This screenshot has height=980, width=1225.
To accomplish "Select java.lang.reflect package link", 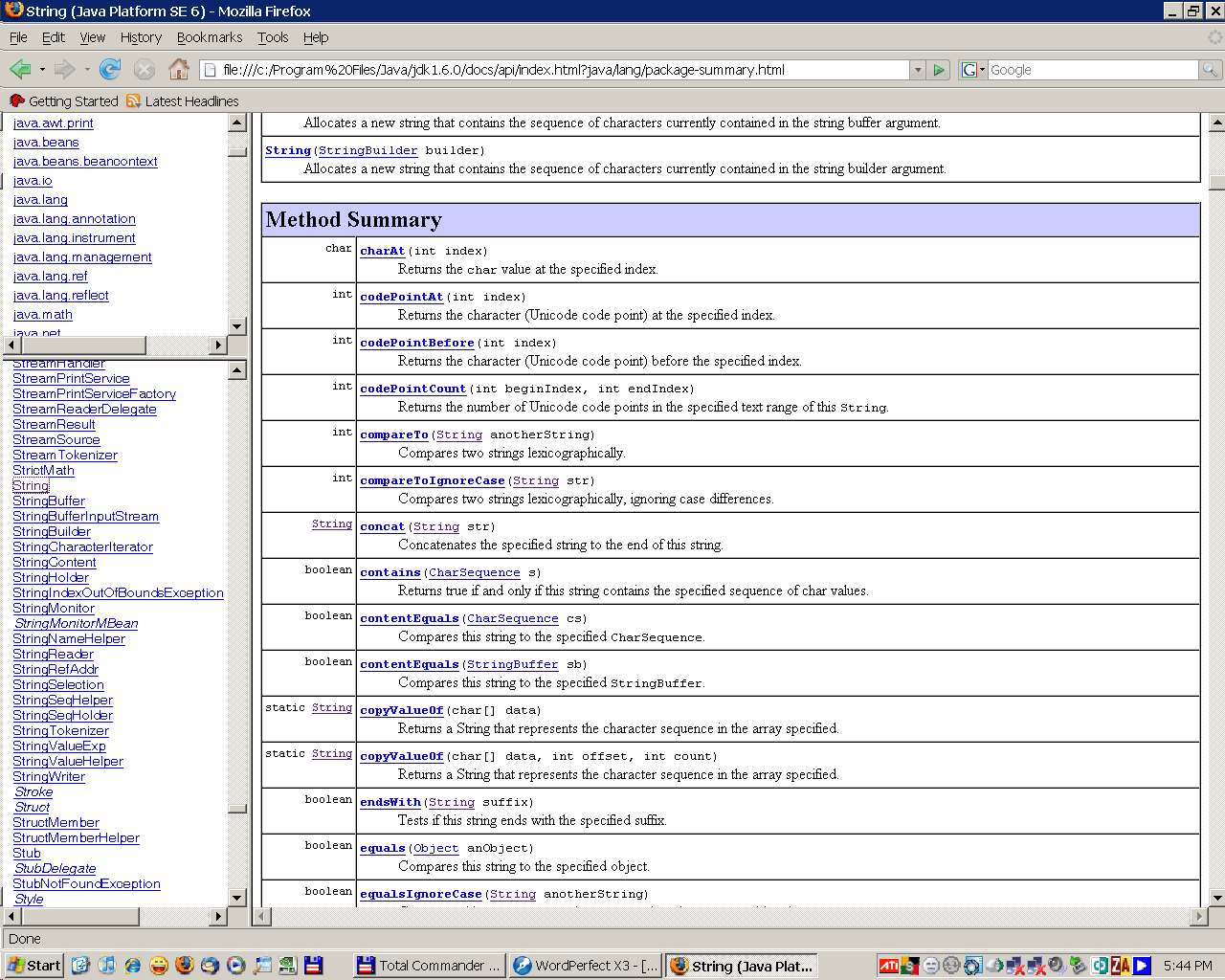I will [x=61, y=295].
